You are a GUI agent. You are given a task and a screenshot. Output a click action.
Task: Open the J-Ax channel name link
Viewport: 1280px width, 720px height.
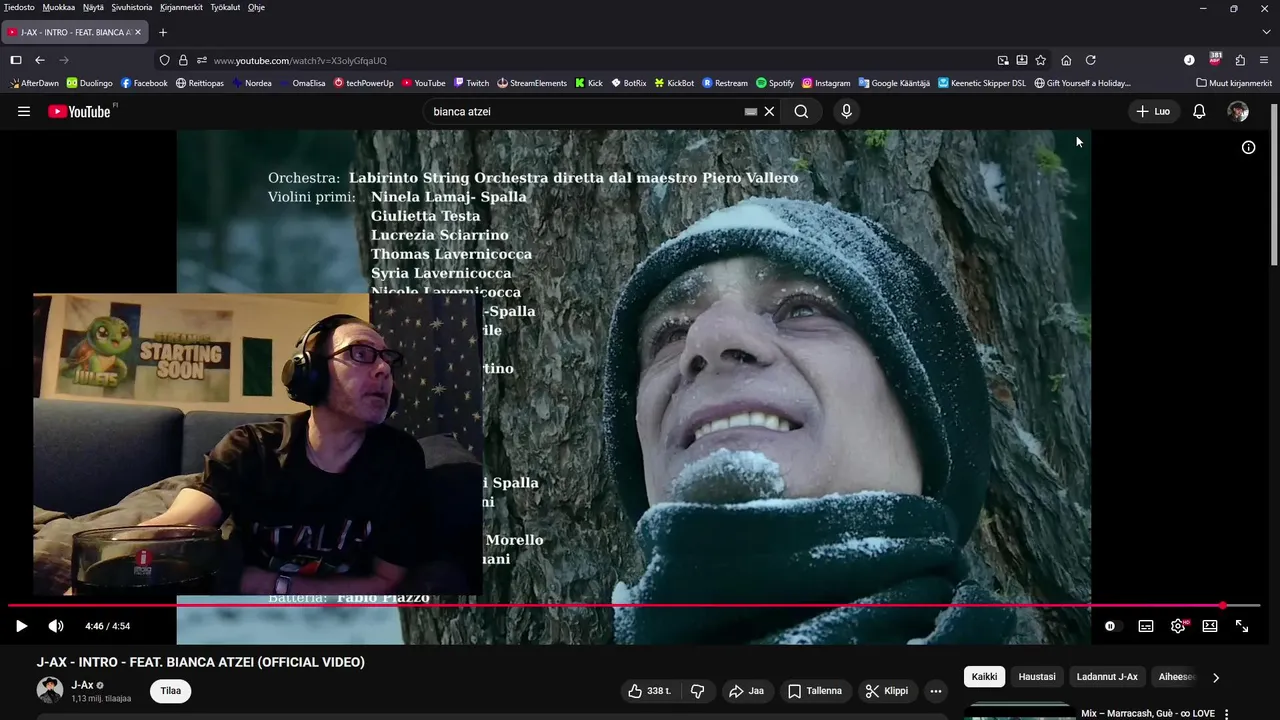(x=82, y=685)
